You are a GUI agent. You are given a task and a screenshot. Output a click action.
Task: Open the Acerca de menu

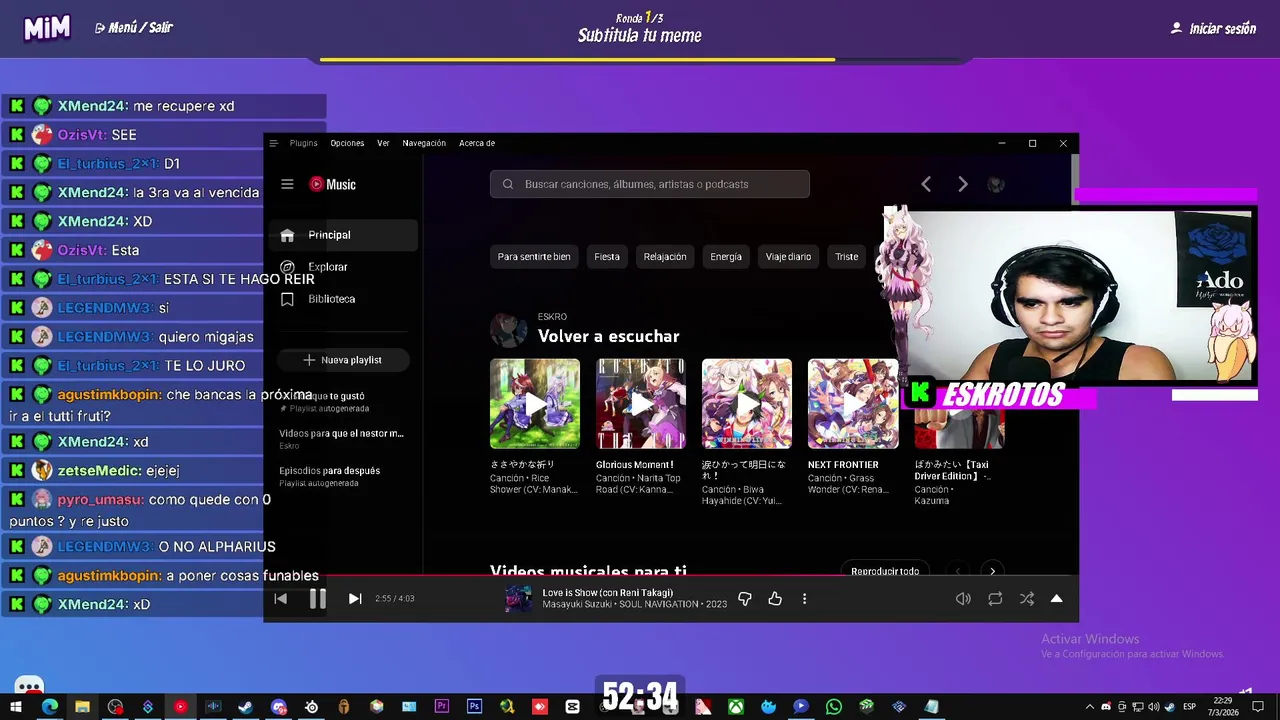[477, 143]
